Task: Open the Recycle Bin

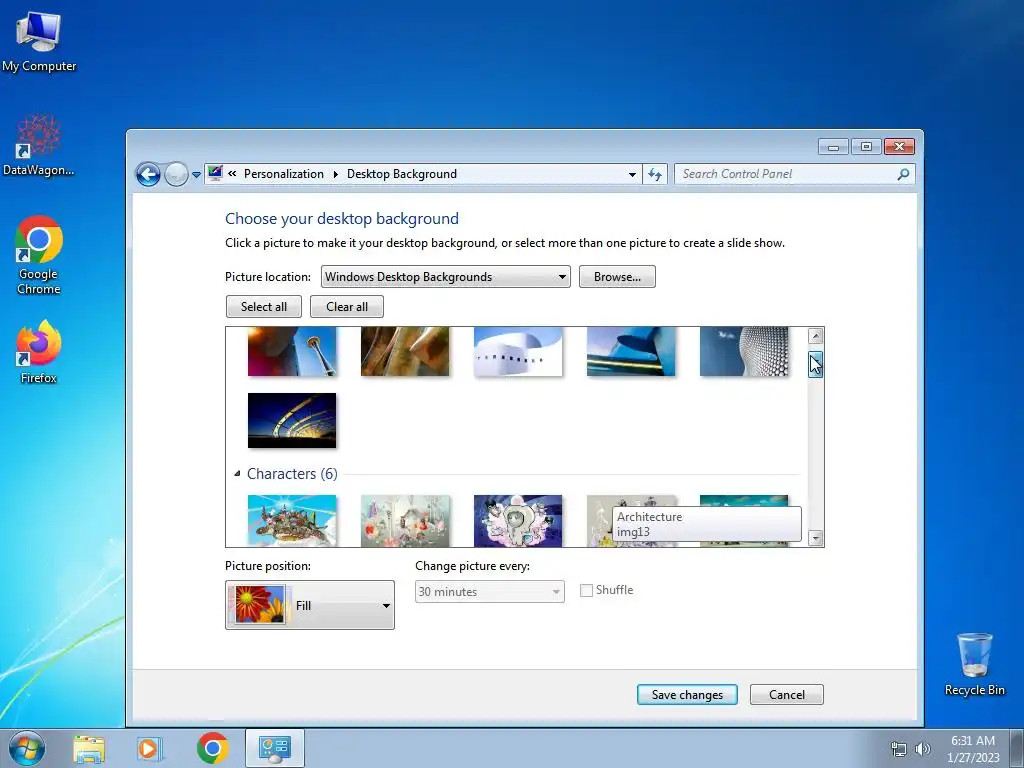Action: [974, 664]
